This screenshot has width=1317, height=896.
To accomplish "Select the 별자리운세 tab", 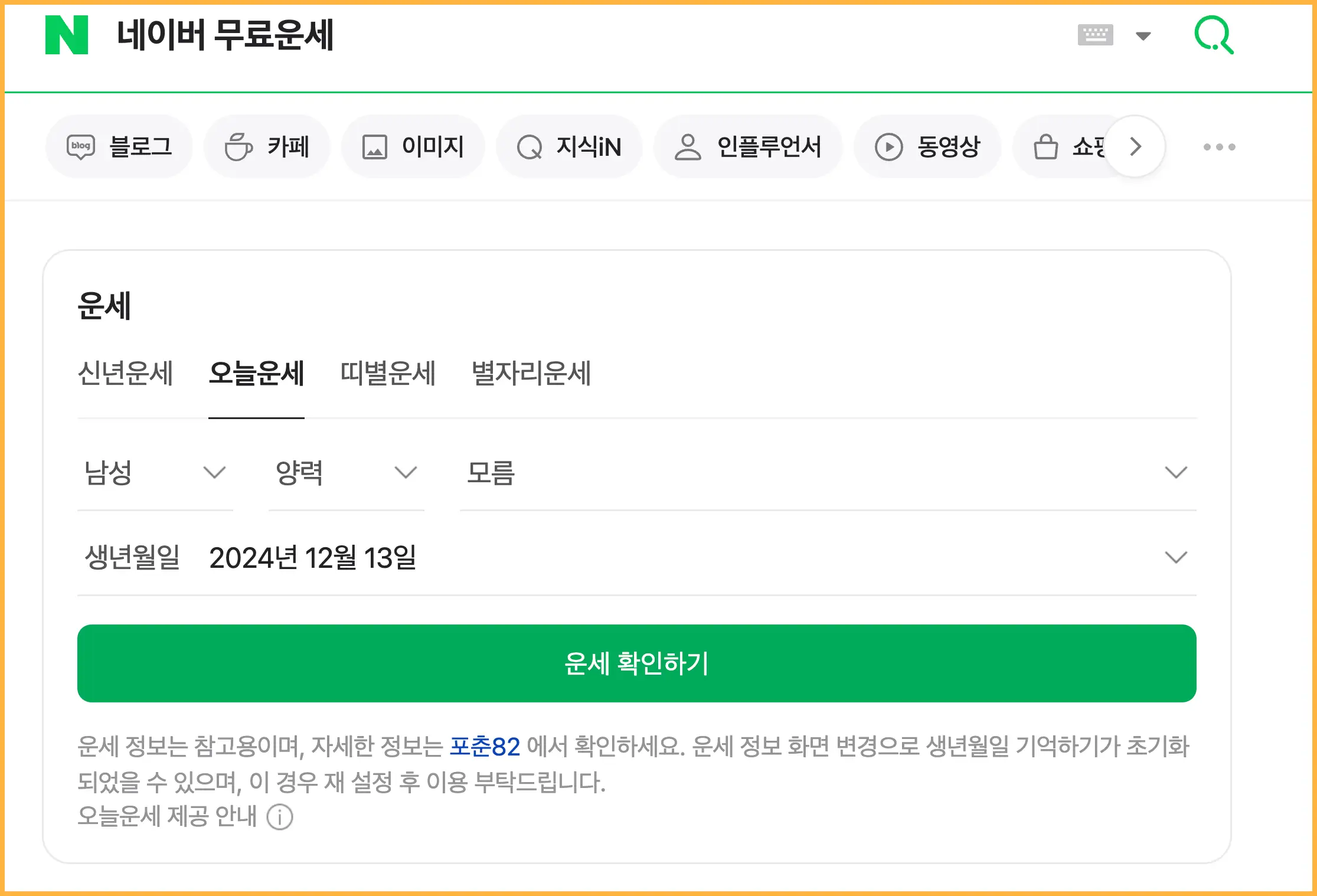I will (x=532, y=373).
